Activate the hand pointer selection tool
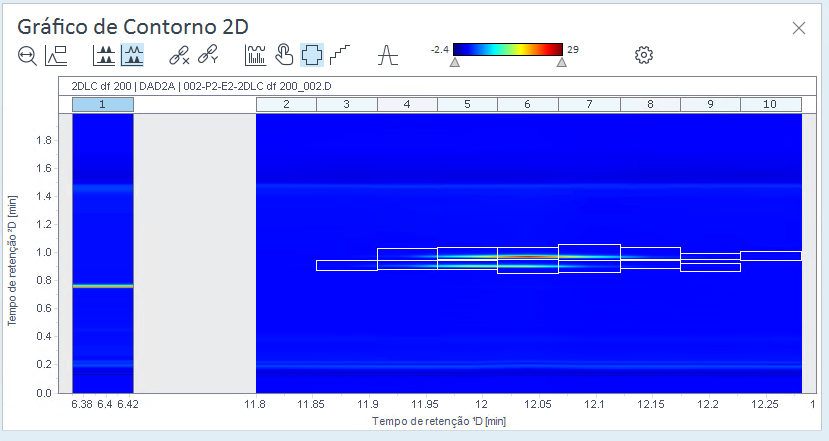The width and height of the screenshot is (829, 441). 284,55
